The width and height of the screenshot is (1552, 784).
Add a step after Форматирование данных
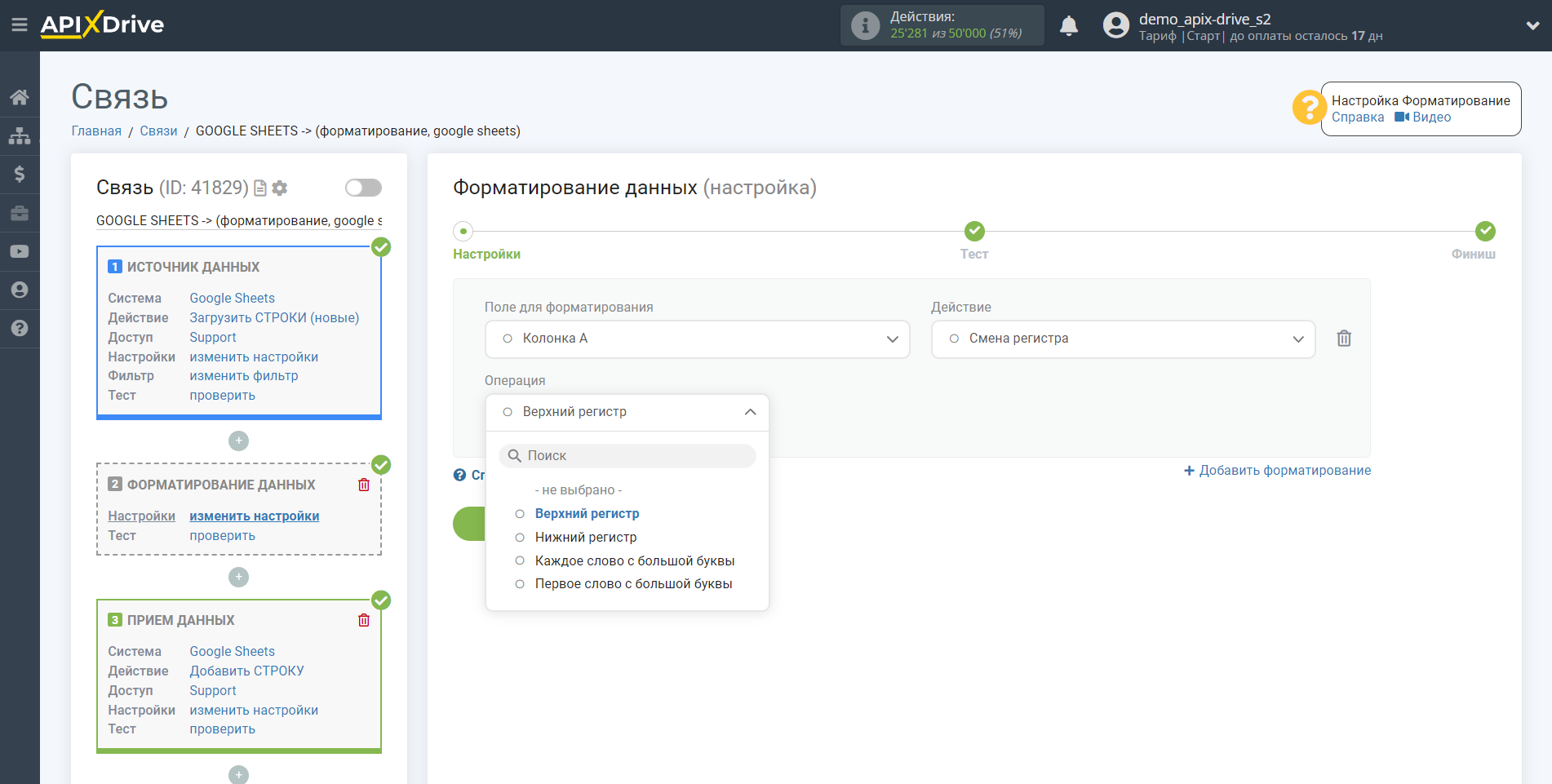pyautogui.click(x=238, y=577)
